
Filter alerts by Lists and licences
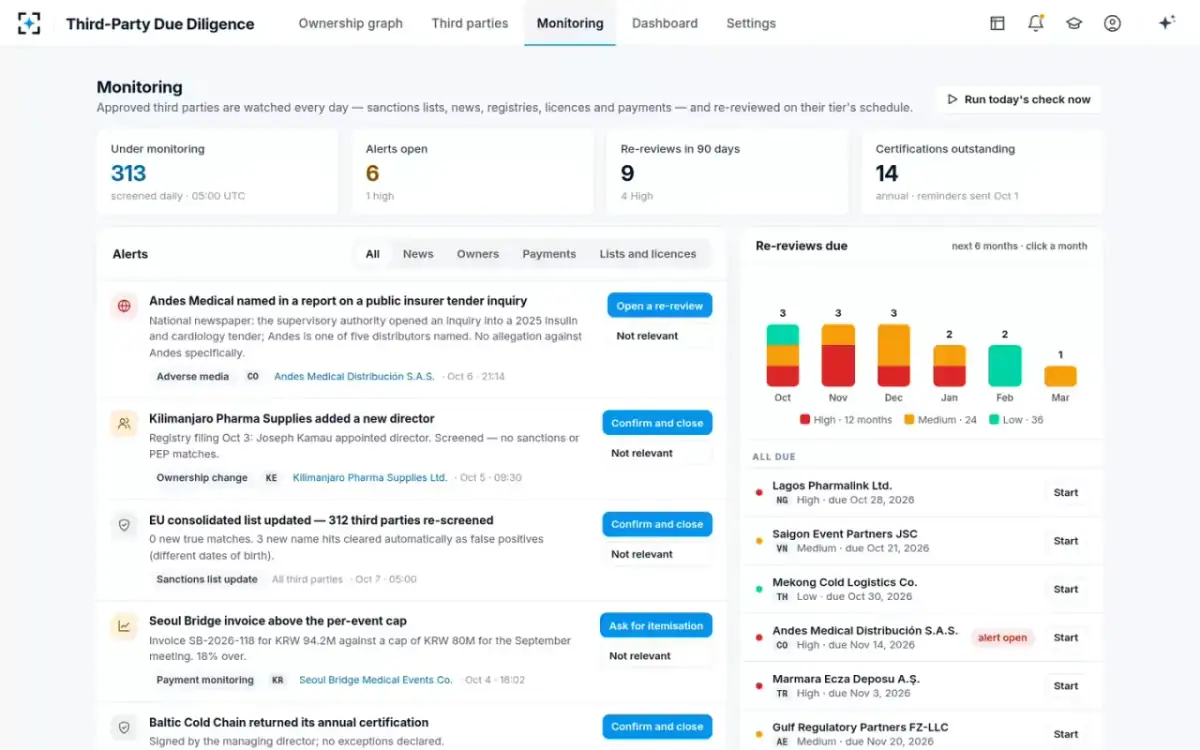click(x=648, y=254)
